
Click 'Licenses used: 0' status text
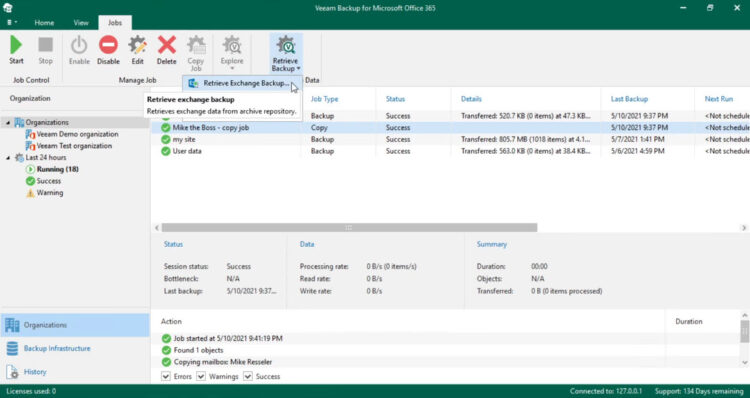point(31,391)
